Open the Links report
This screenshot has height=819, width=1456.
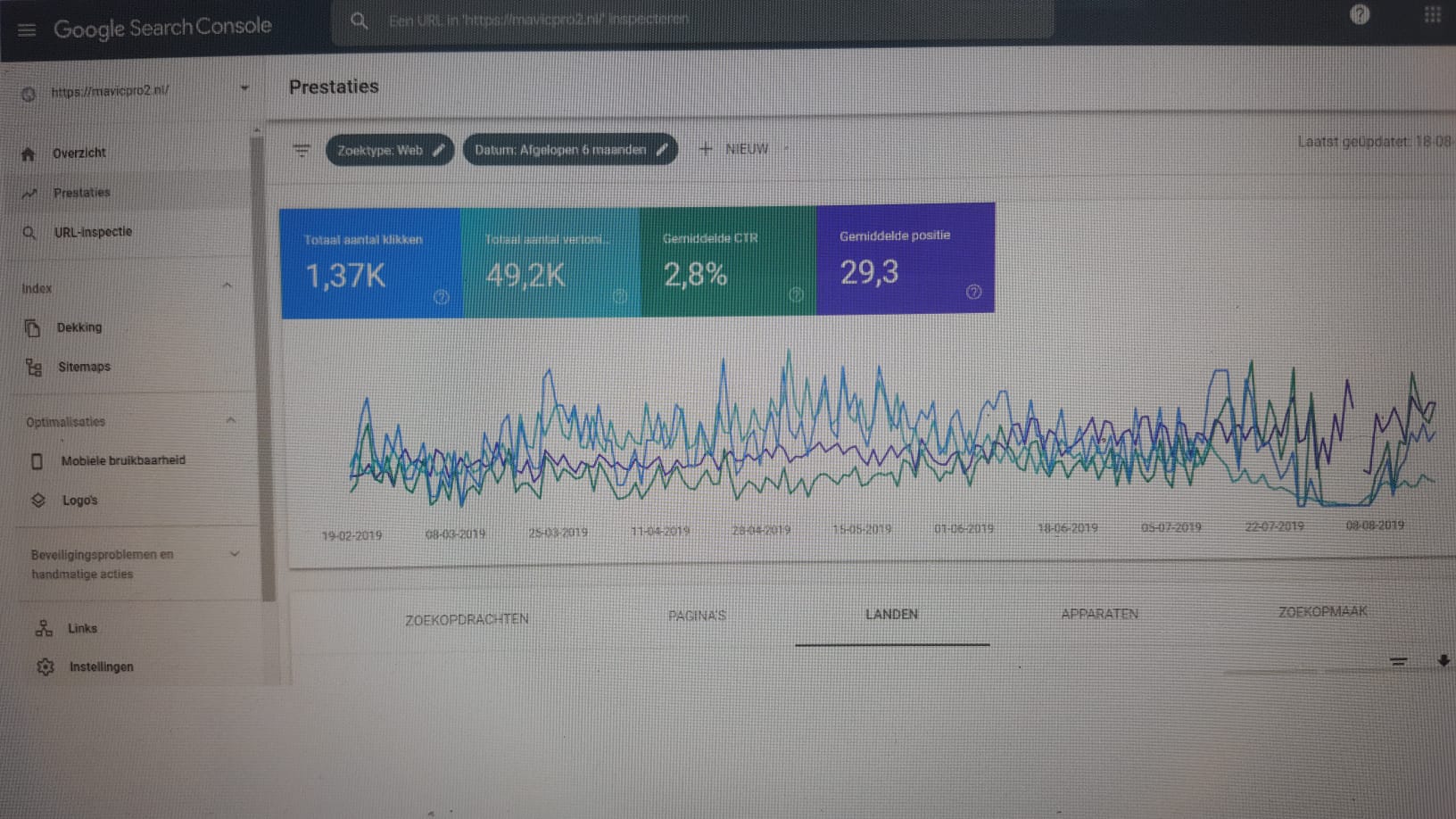pos(82,628)
